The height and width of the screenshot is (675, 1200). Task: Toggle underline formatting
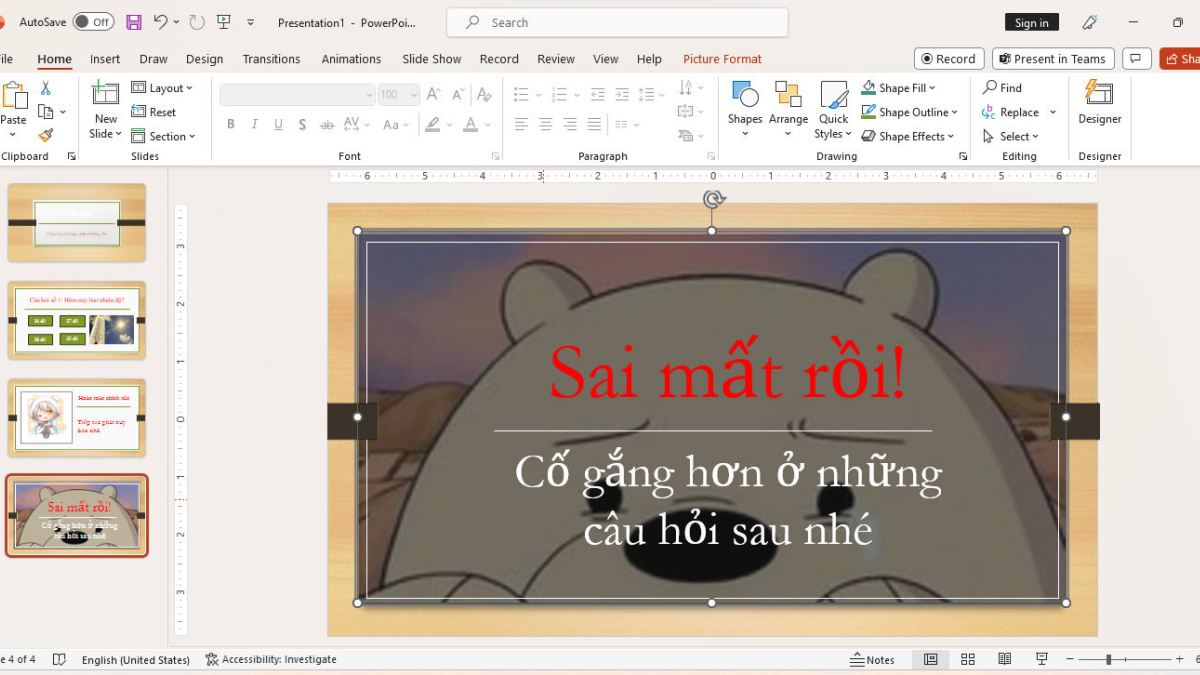[277, 124]
